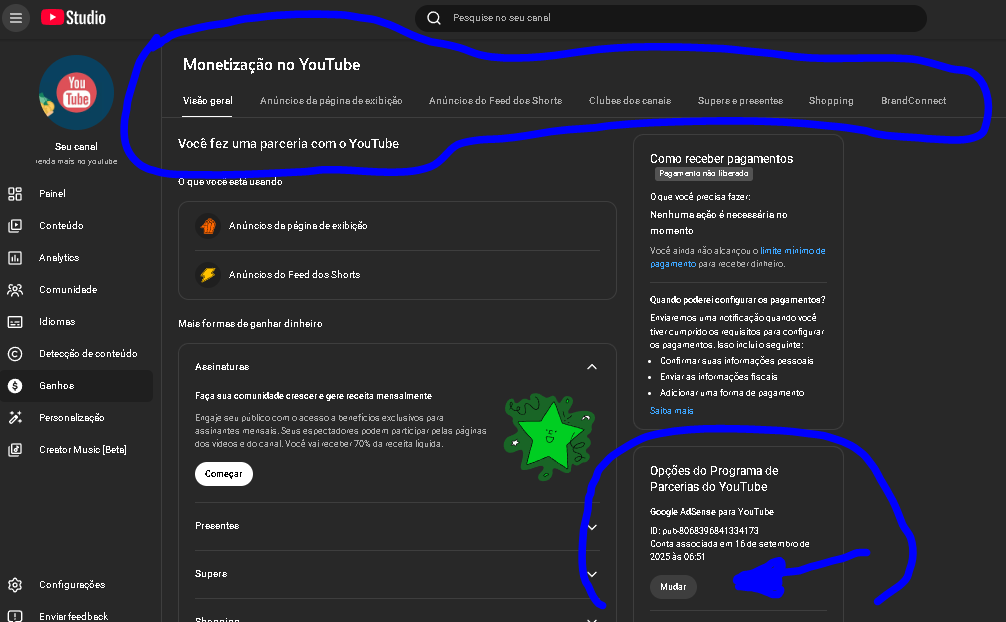Select Ganhos in the sidebar
This screenshot has width=1006, height=622.
click(77, 386)
